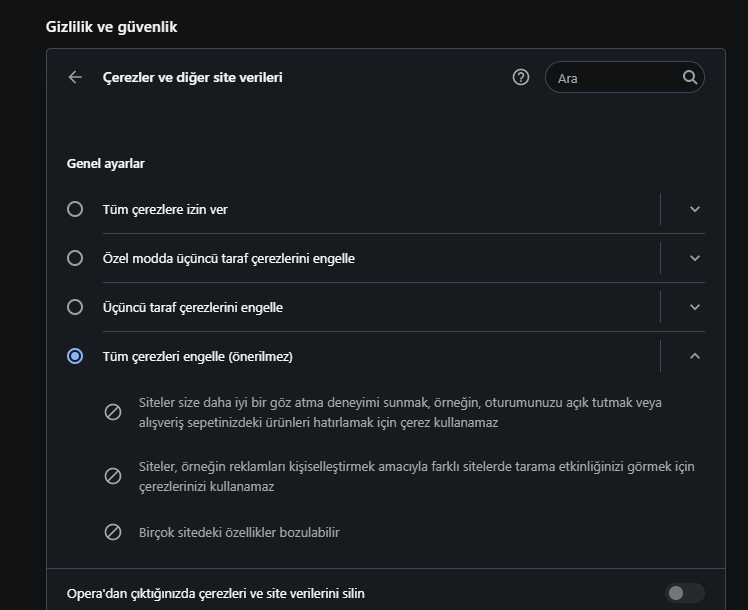
Task: Select 'Üçüncü taraf çerezlerini engelle' radio option
Action: coord(75,307)
